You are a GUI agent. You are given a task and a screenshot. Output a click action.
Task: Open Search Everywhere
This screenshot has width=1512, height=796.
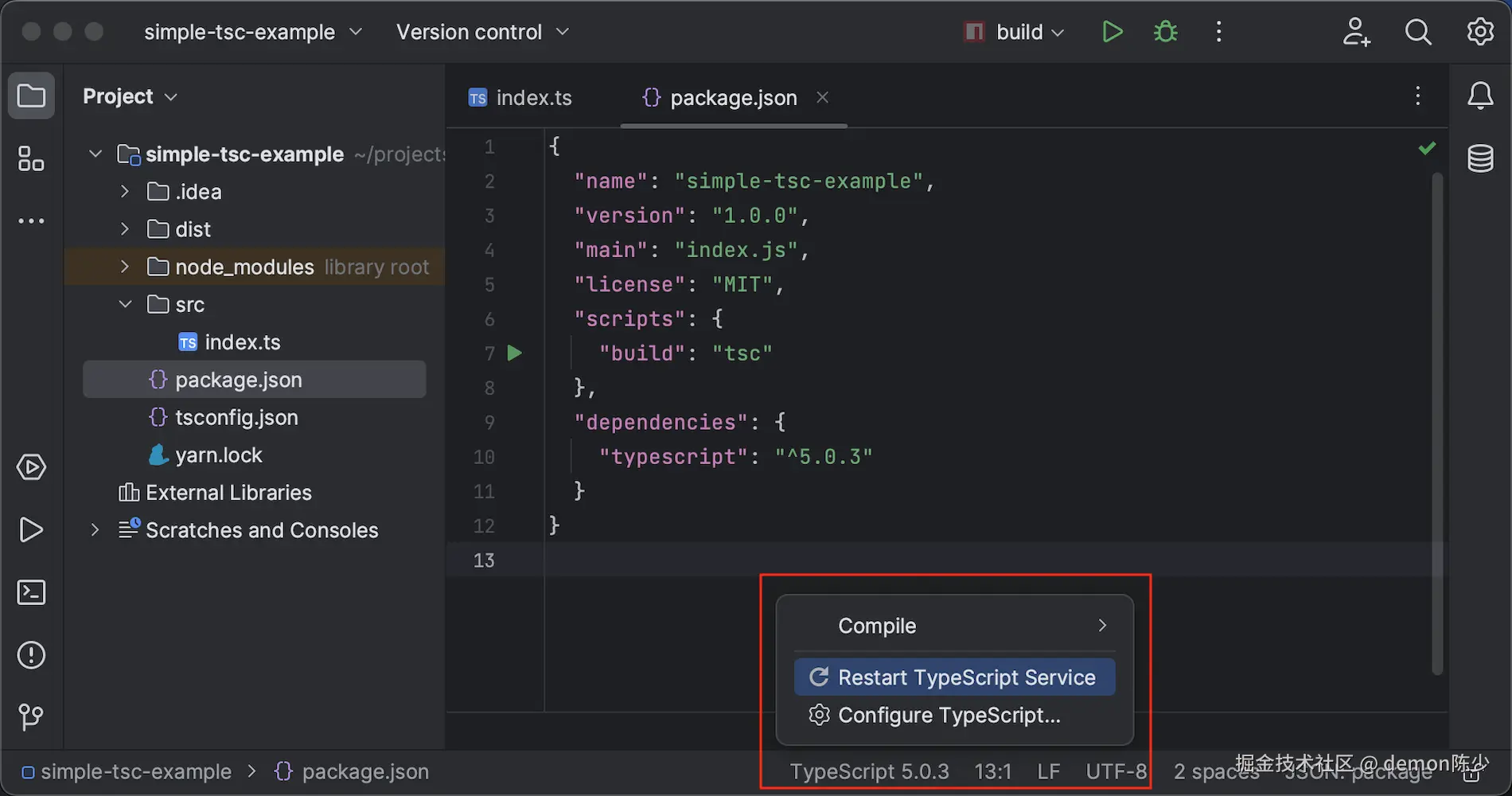tap(1418, 32)
